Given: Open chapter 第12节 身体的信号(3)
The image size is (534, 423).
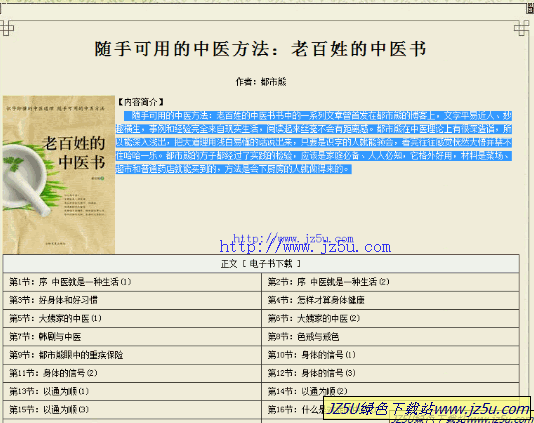Looking at the screenshot, I should click(312, 373).
